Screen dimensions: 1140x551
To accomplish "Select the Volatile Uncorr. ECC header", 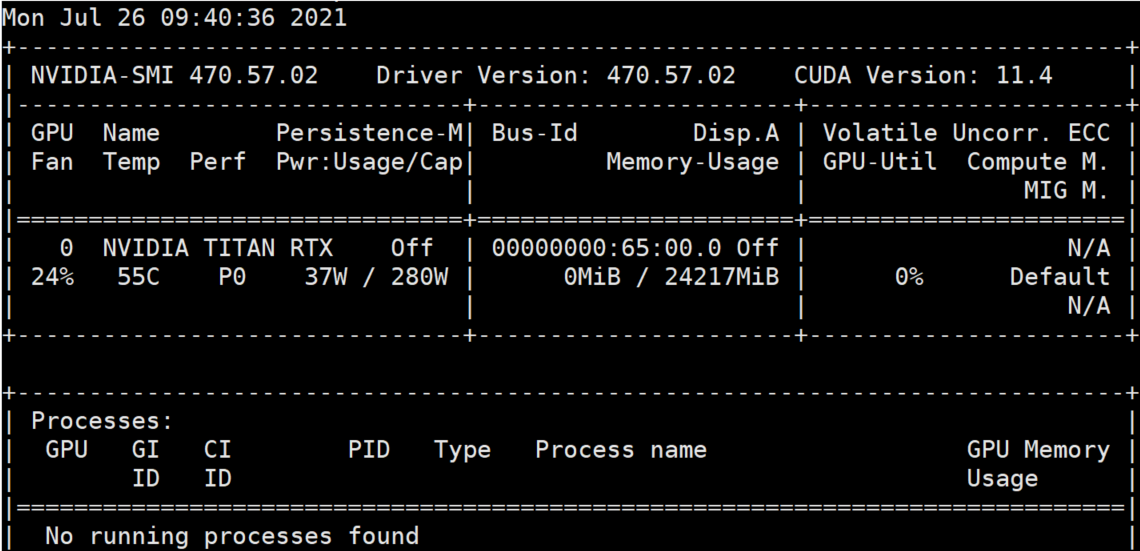I will [966, 133].
